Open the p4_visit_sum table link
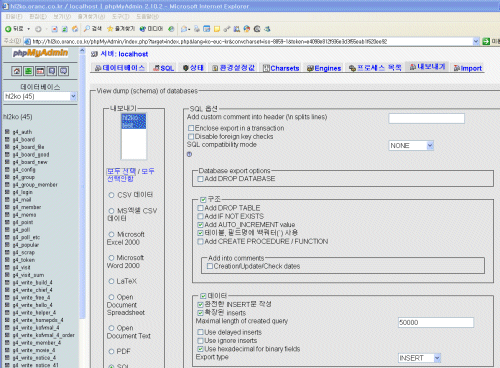Screen dimensions: 500x368 click(28, 275)
